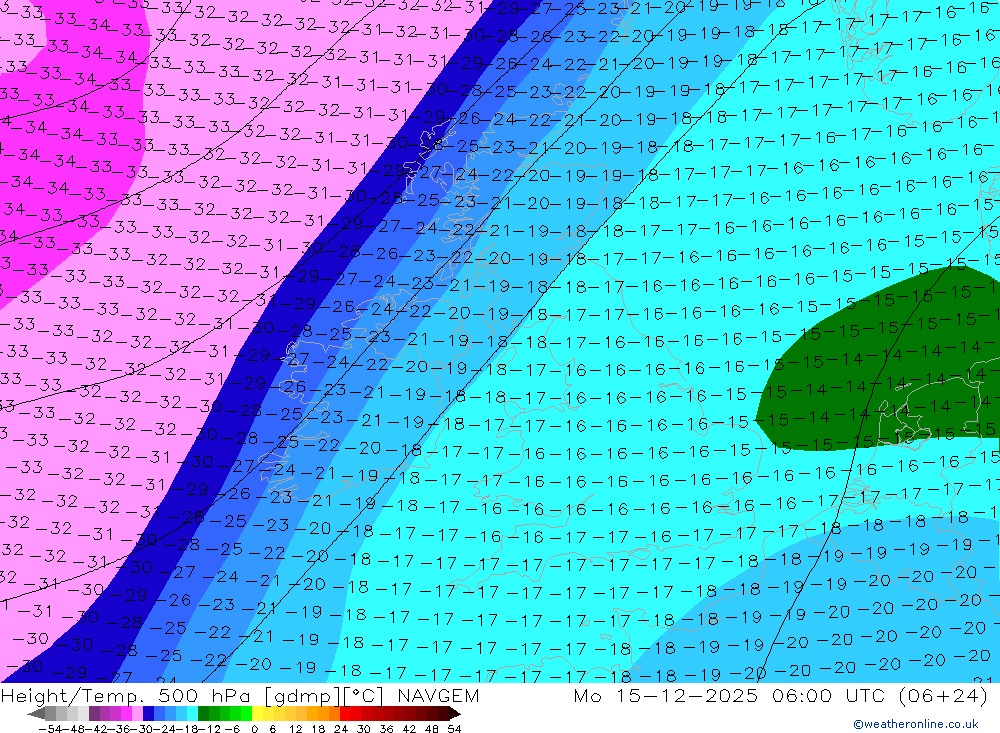The image size is (1000, 733).
Task: Select the cyan swatch left of the dark green legend block
Action: click(x=192, y=714)
